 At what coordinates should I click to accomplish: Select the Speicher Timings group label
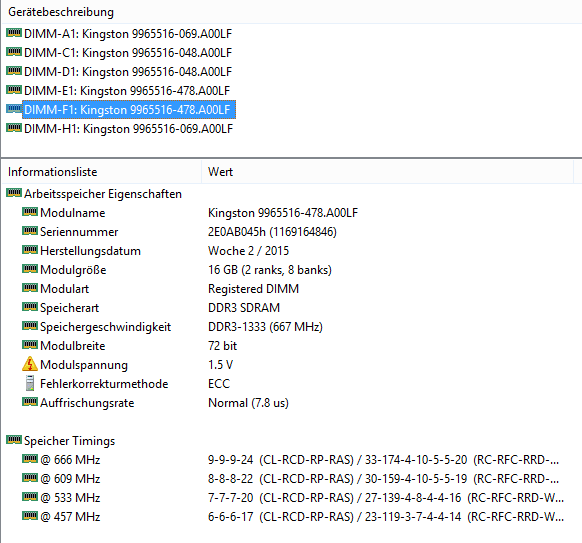point(69,441)
